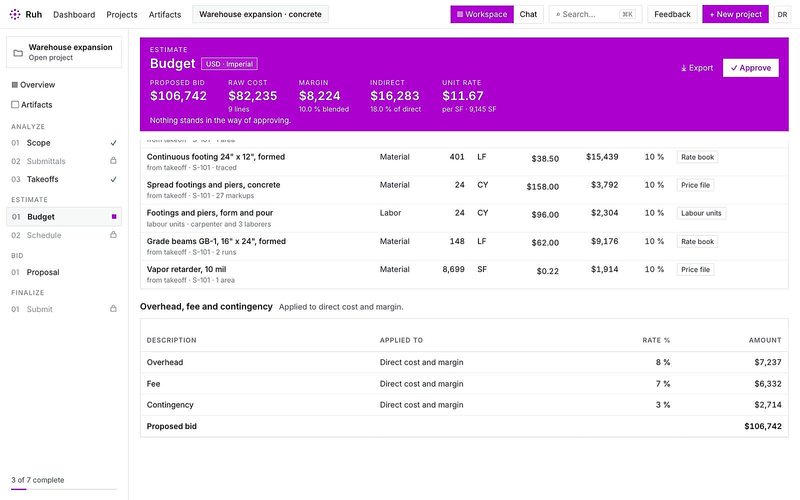The image size is (800, 500).
Task: Click the Rate book tag on Continuous footing row
Action: [697, 157]
